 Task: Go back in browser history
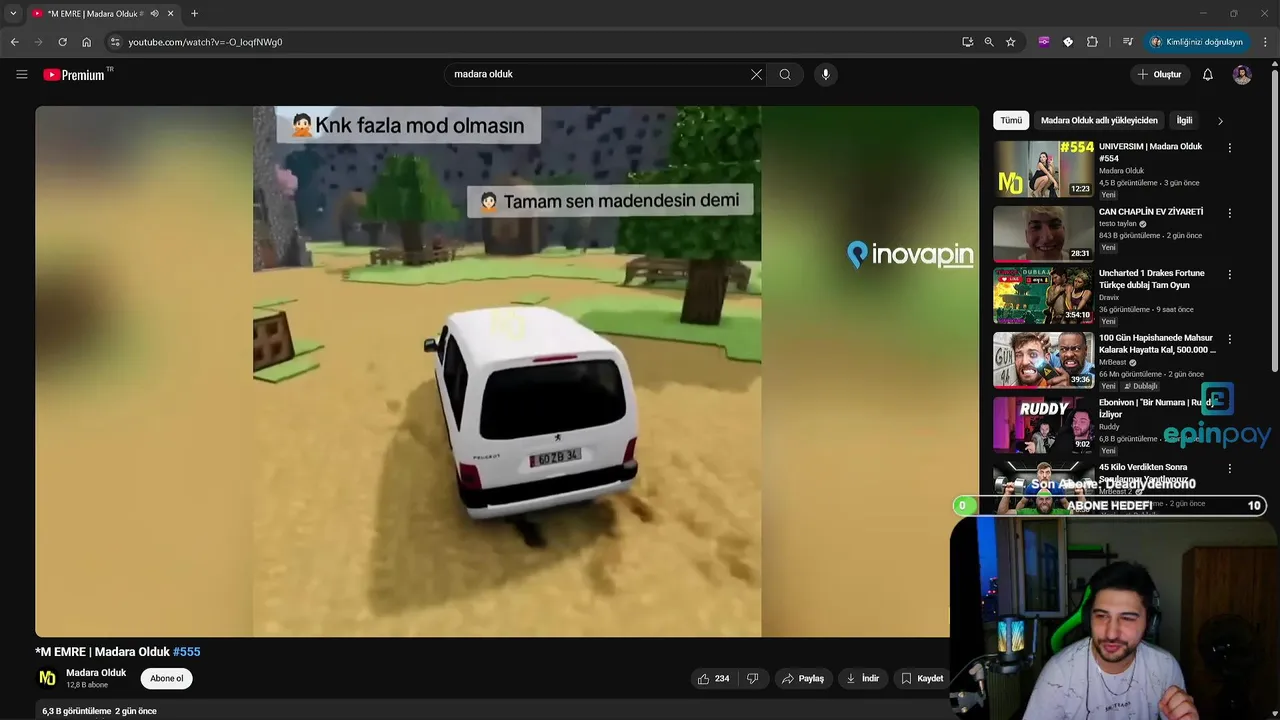[x=15, y=42]
